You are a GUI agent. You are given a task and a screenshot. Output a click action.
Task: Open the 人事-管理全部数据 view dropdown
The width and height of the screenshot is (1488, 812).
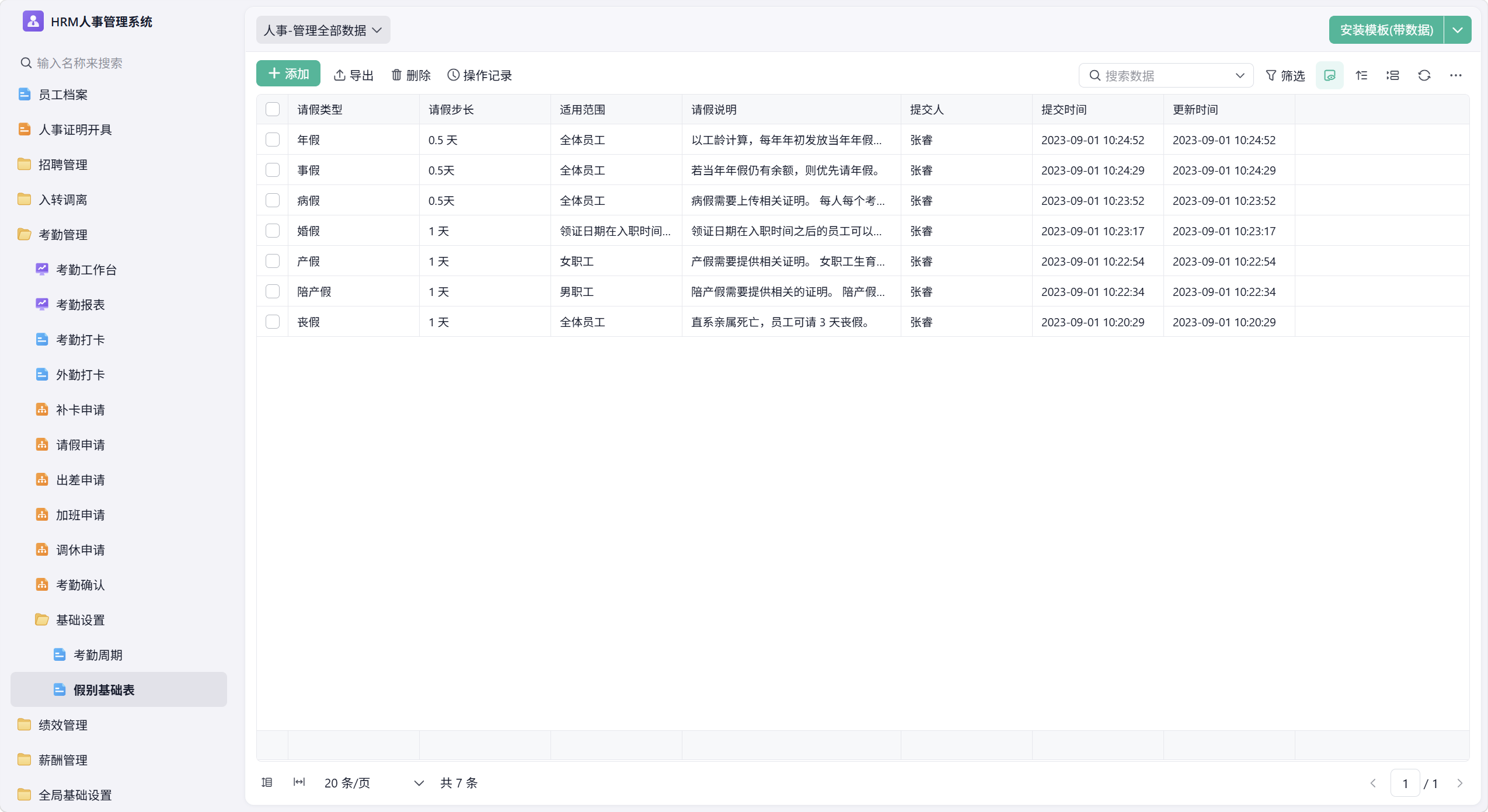[x=323, y=30]
